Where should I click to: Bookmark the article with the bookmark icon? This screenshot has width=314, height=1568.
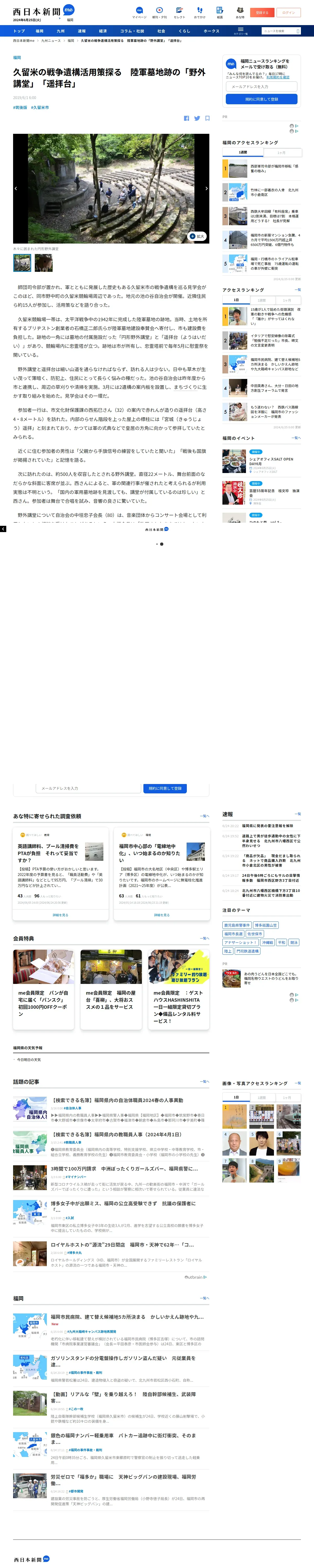pyautogui.click(x=207, y=118)
